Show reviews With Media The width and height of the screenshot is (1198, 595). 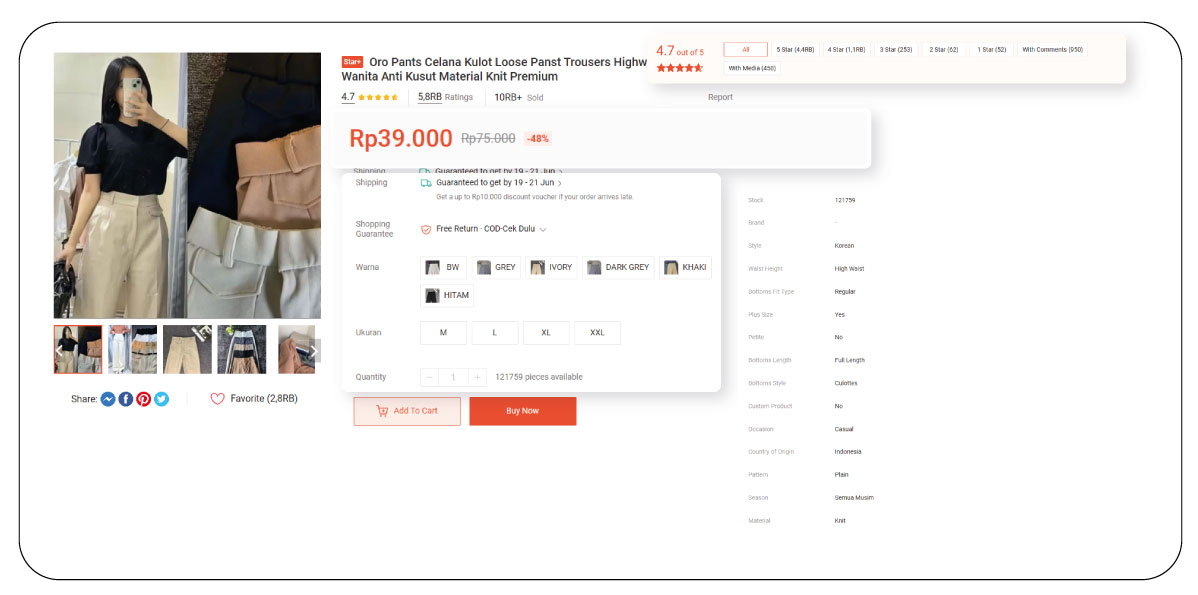click(x=752, y=68)
